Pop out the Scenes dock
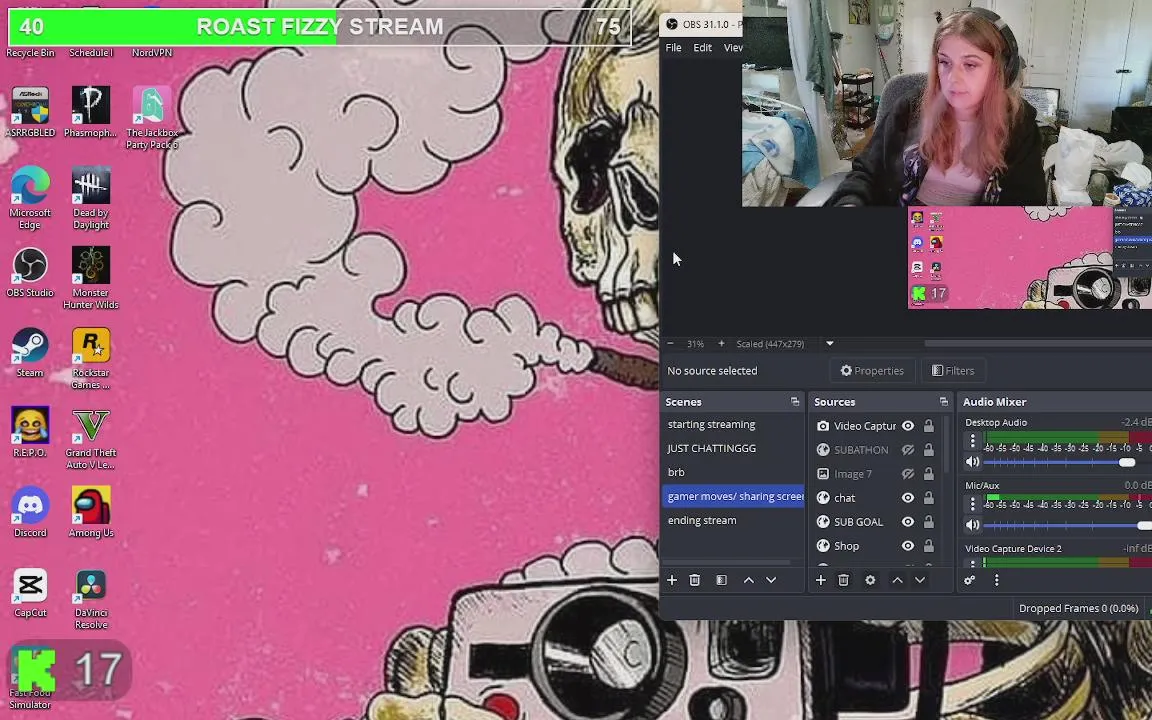This screenshot has height=720, width=1152. pyautogui.click(x=794, y=402)
